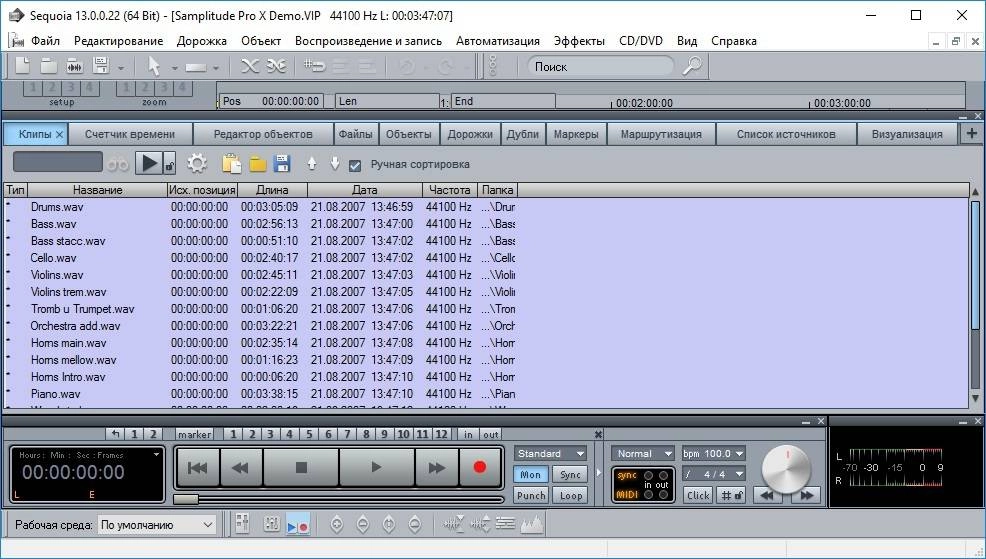The height and width of the screenshot is (559, 986).
Task: Click the yellow folder icon in Clips panel
Action: pos(258,165)
